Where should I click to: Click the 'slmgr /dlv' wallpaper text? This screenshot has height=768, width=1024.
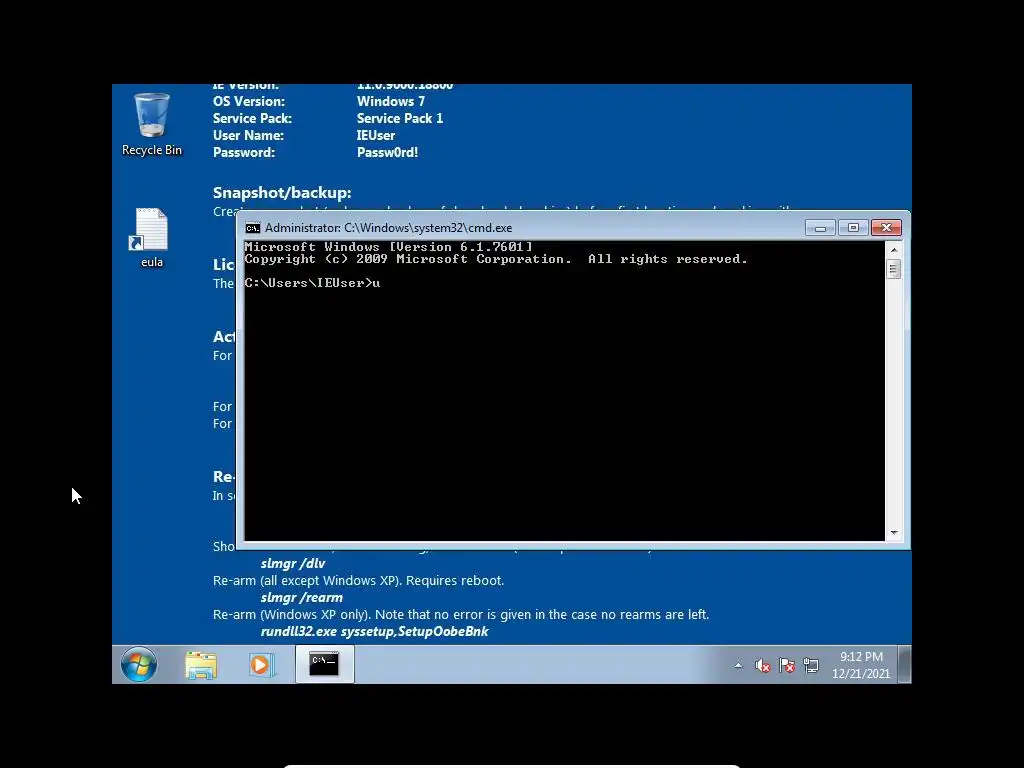pos(293,563)
